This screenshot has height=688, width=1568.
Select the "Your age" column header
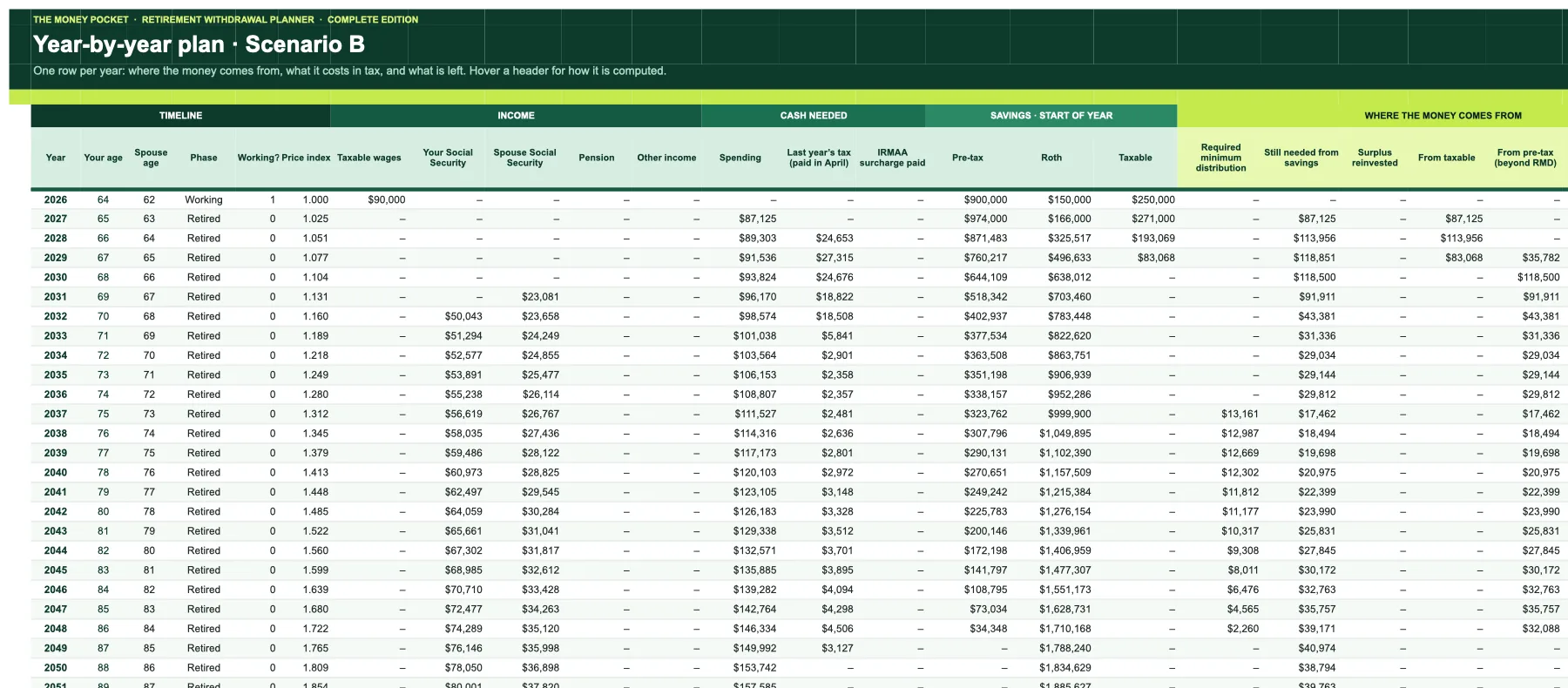click(103, 158)
